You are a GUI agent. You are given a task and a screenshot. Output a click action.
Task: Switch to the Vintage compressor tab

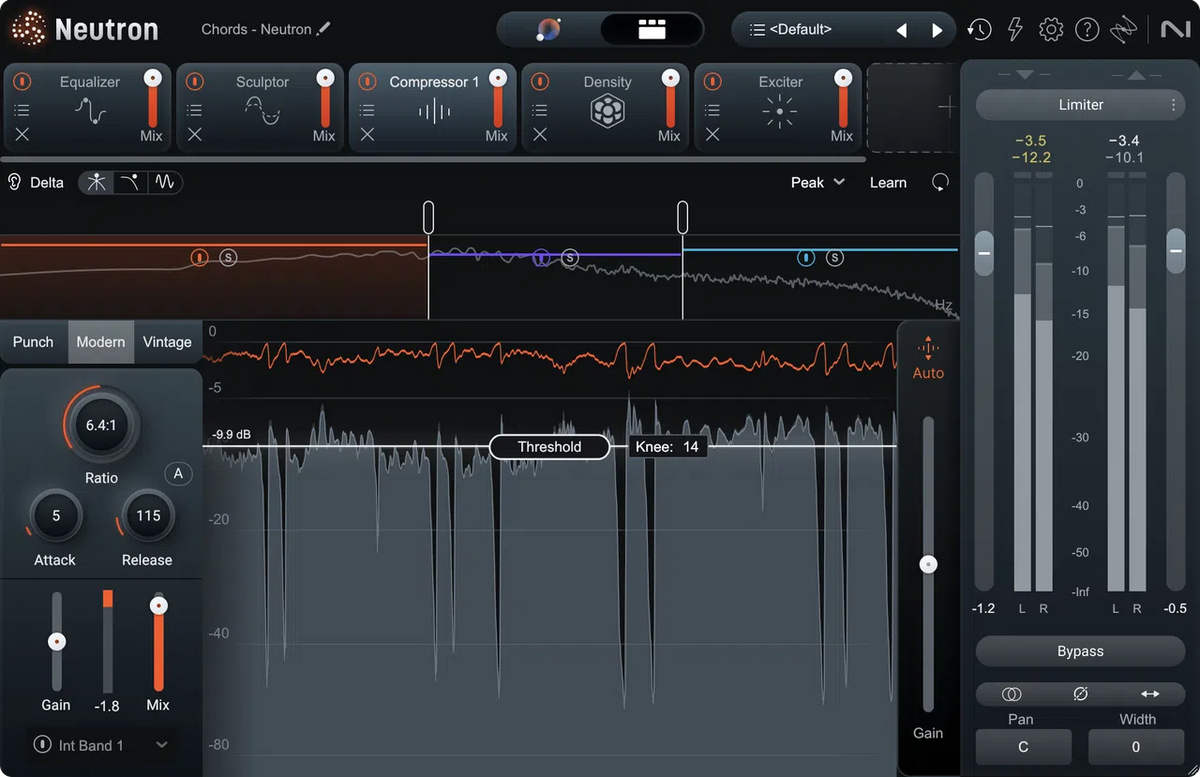point(167,341)
